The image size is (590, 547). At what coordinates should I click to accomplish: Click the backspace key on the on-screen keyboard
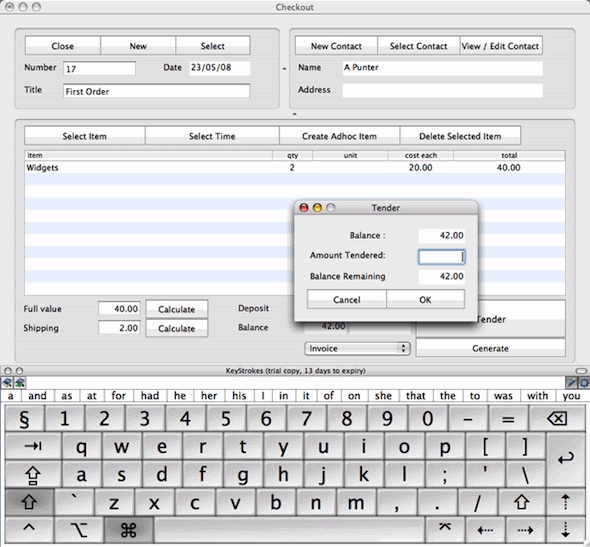[x=557, y=418]
